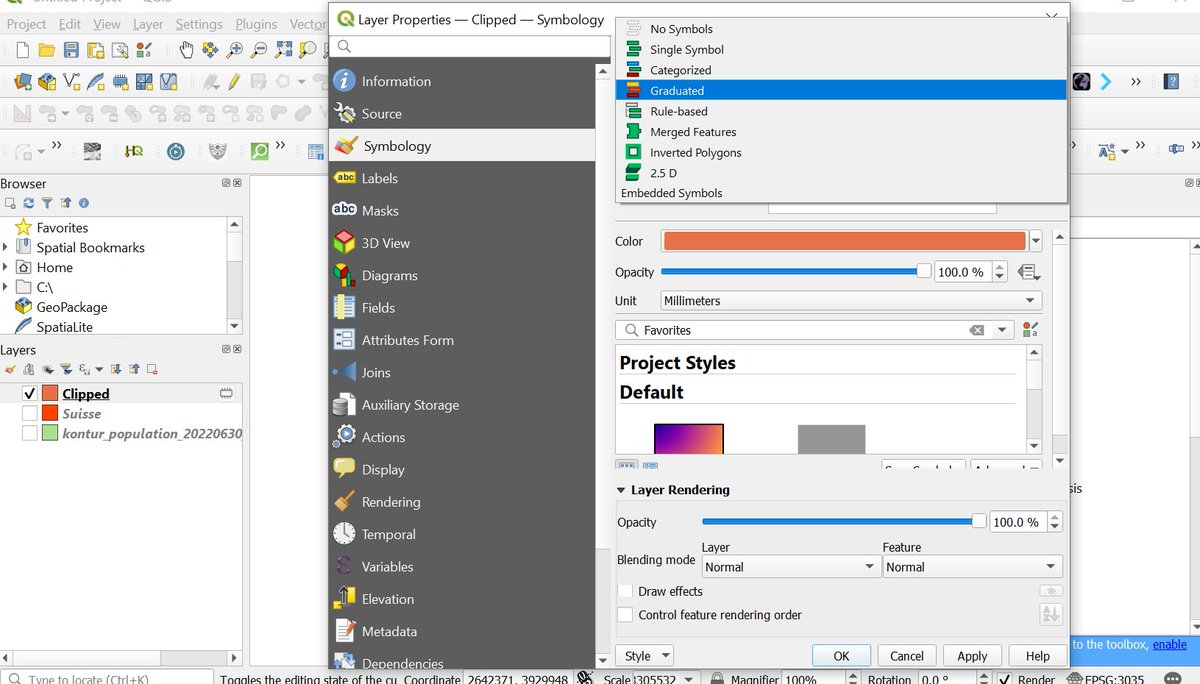
Task: Open the Layer blending mode dropdown
Action: point(790,567)
